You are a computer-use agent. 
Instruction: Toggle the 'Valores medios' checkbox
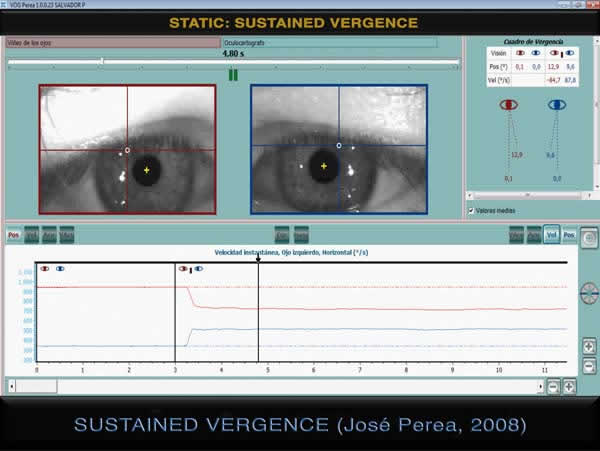pos(471,211)
